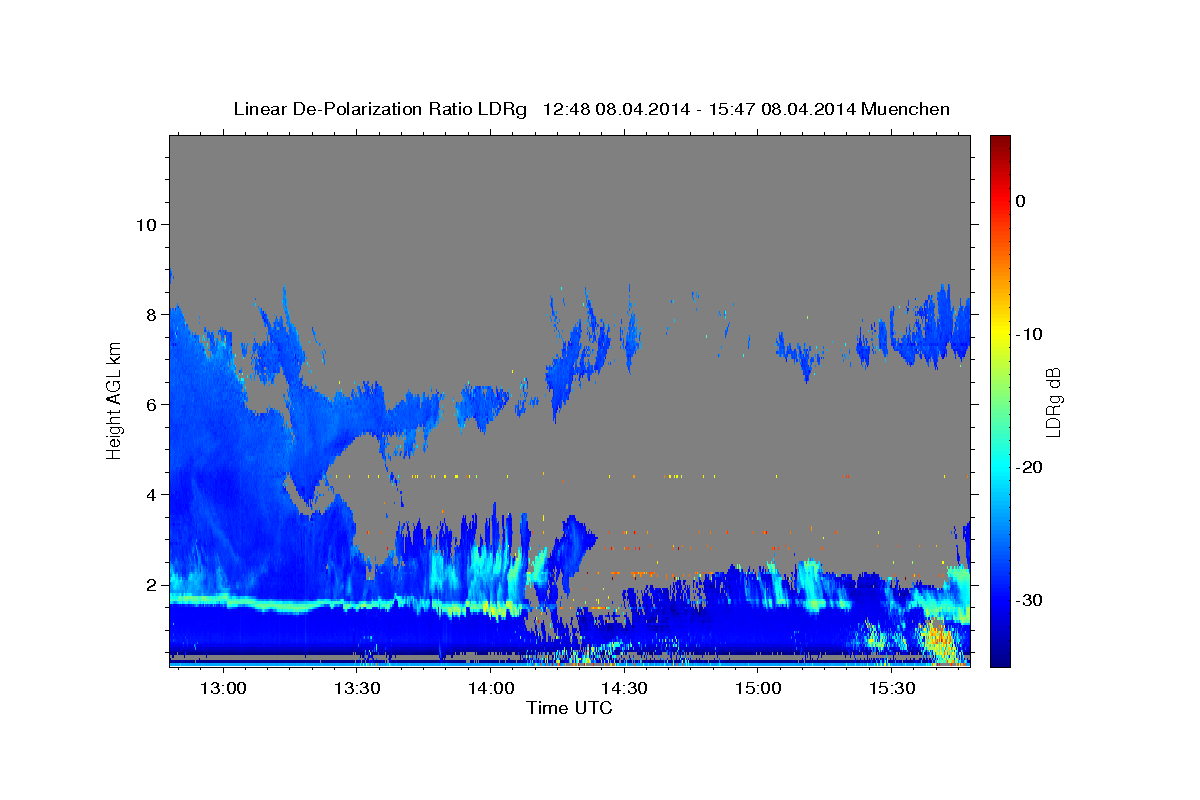
Task: Click the colorbar value label -30
Action: 1029,600
